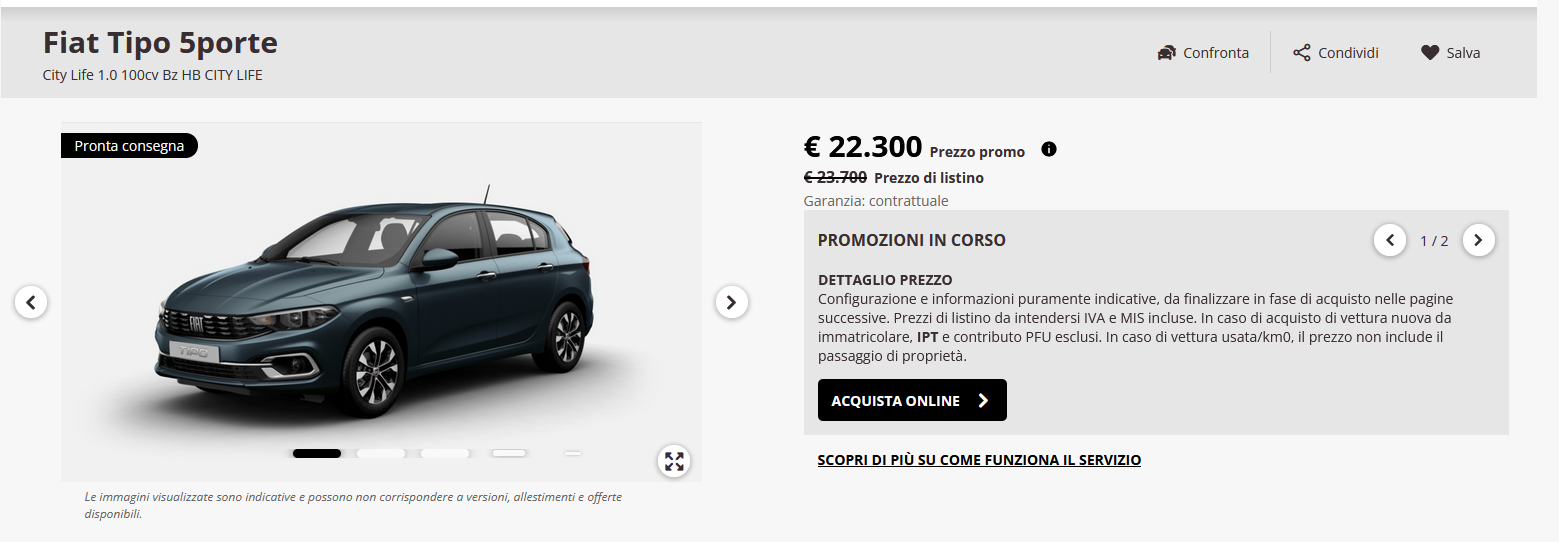Click the Fiat Tipo car image
1559x542 pixels.
point(375,305)
